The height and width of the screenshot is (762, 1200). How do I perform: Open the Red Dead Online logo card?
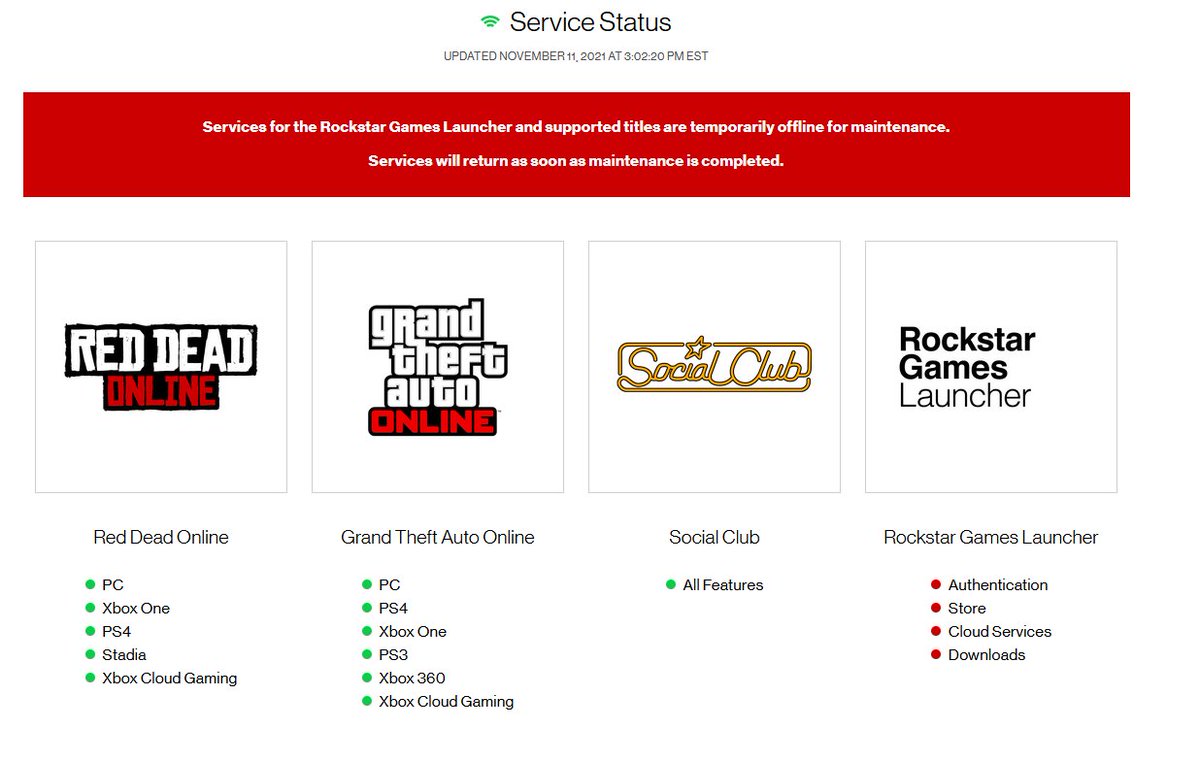coord(161,367)
